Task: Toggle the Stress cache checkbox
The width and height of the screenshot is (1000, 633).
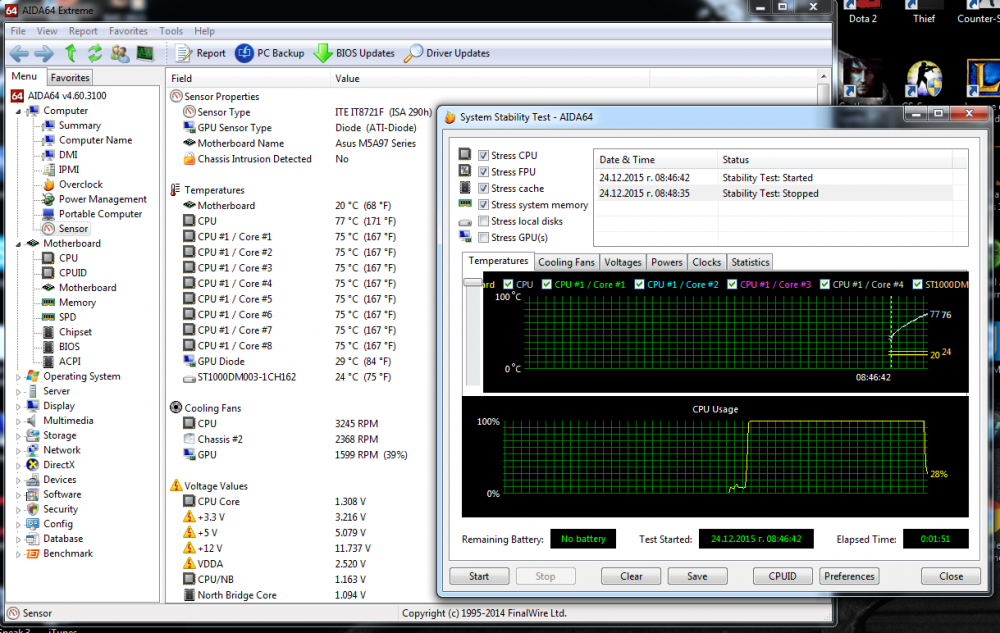Action: (483, 189)
